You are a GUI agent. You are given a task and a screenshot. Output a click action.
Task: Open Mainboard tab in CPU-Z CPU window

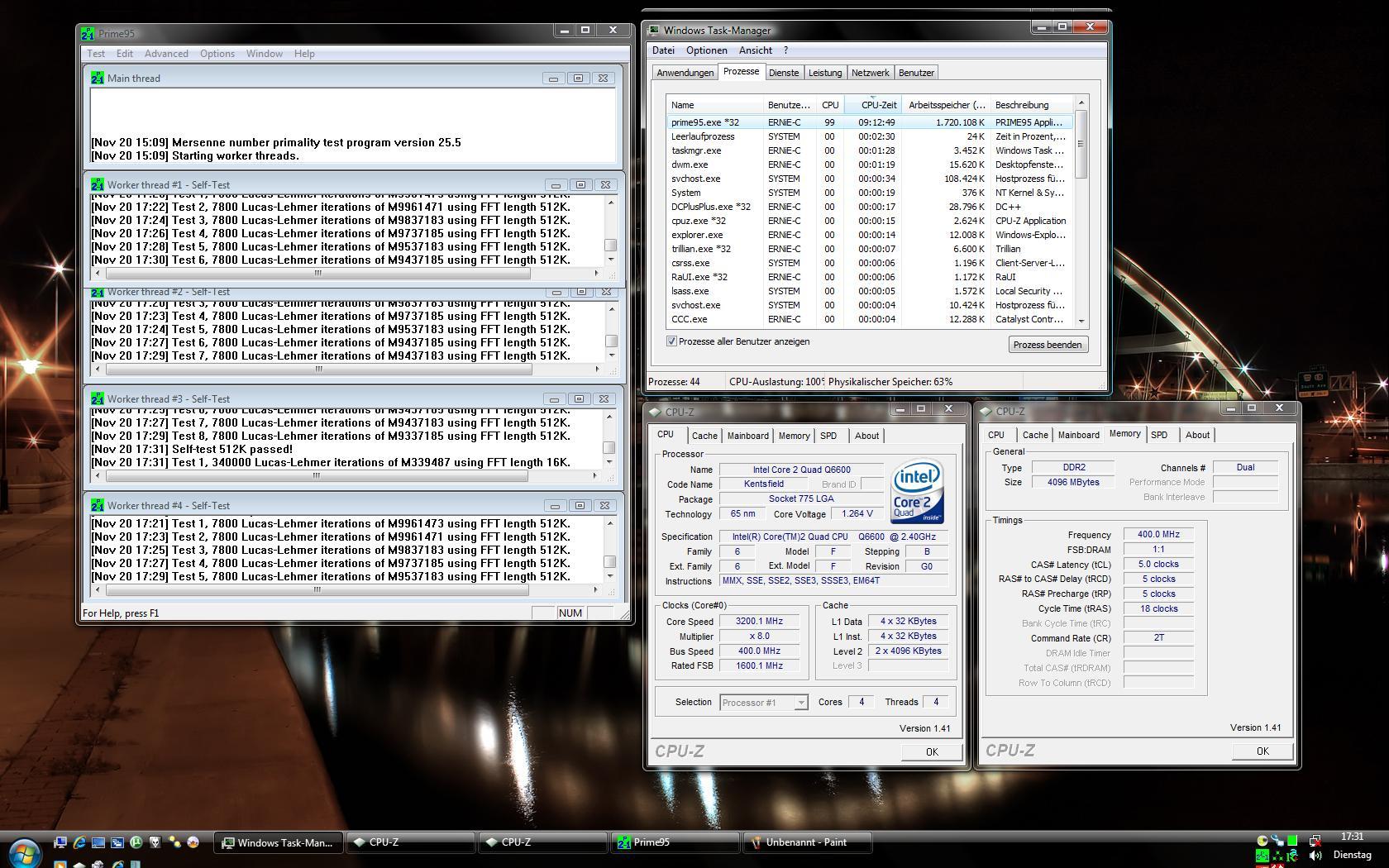coord(748,436)
